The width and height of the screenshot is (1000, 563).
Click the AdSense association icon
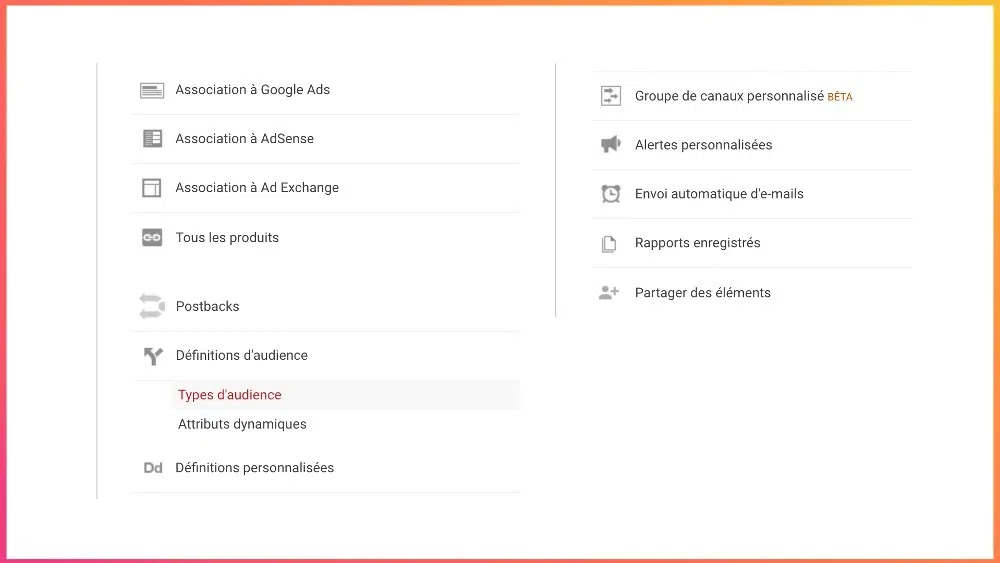pos(152,138)
